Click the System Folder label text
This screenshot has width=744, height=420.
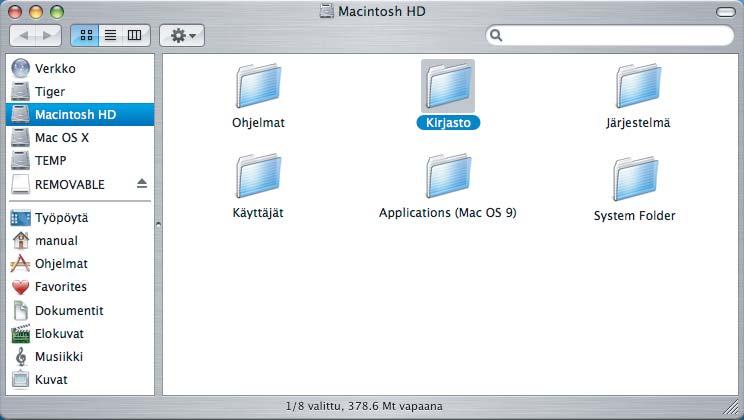pyautogui.click(x=635, y=215)
